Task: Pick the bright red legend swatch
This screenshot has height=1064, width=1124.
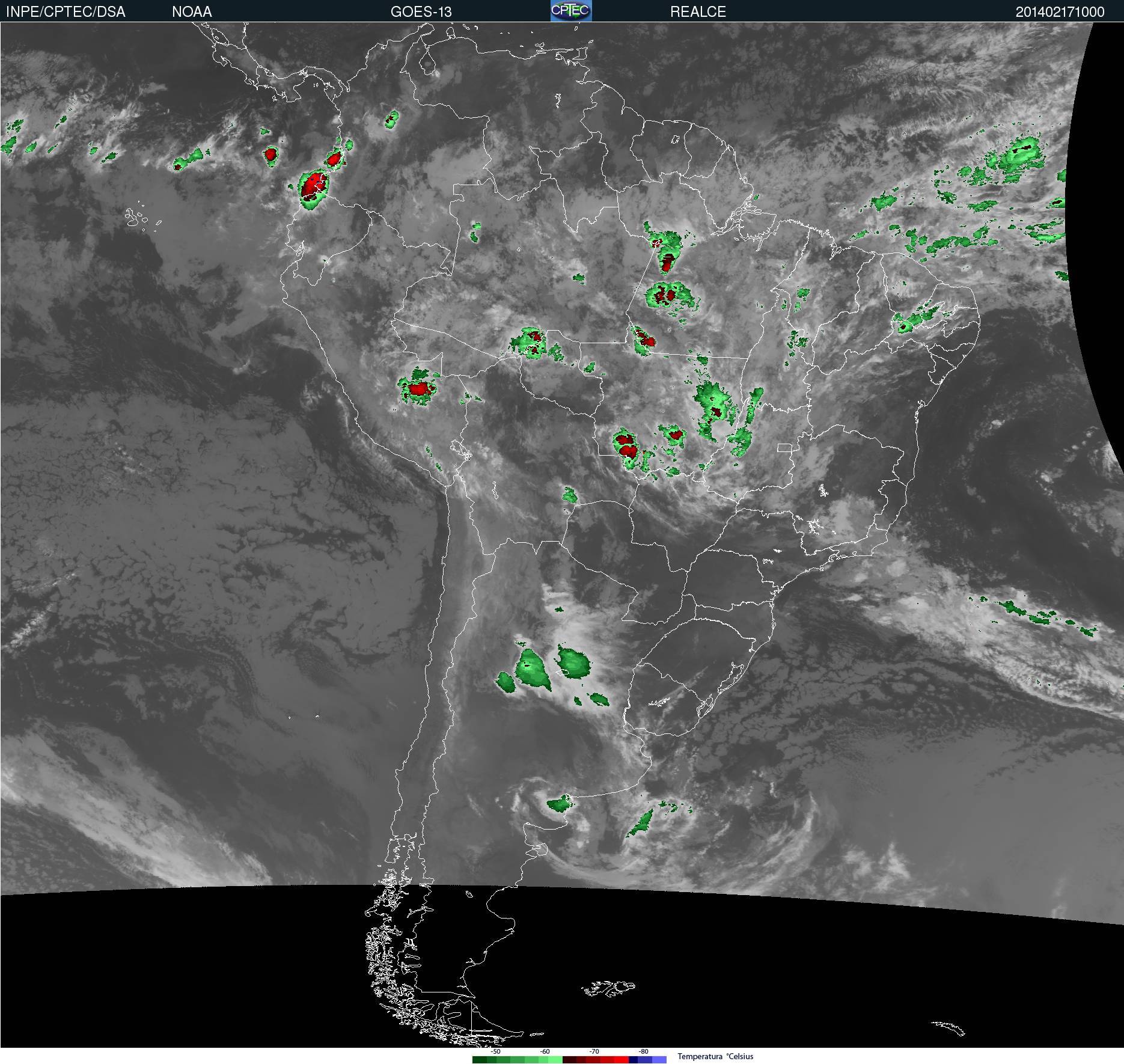Action: pos(622,1060)
